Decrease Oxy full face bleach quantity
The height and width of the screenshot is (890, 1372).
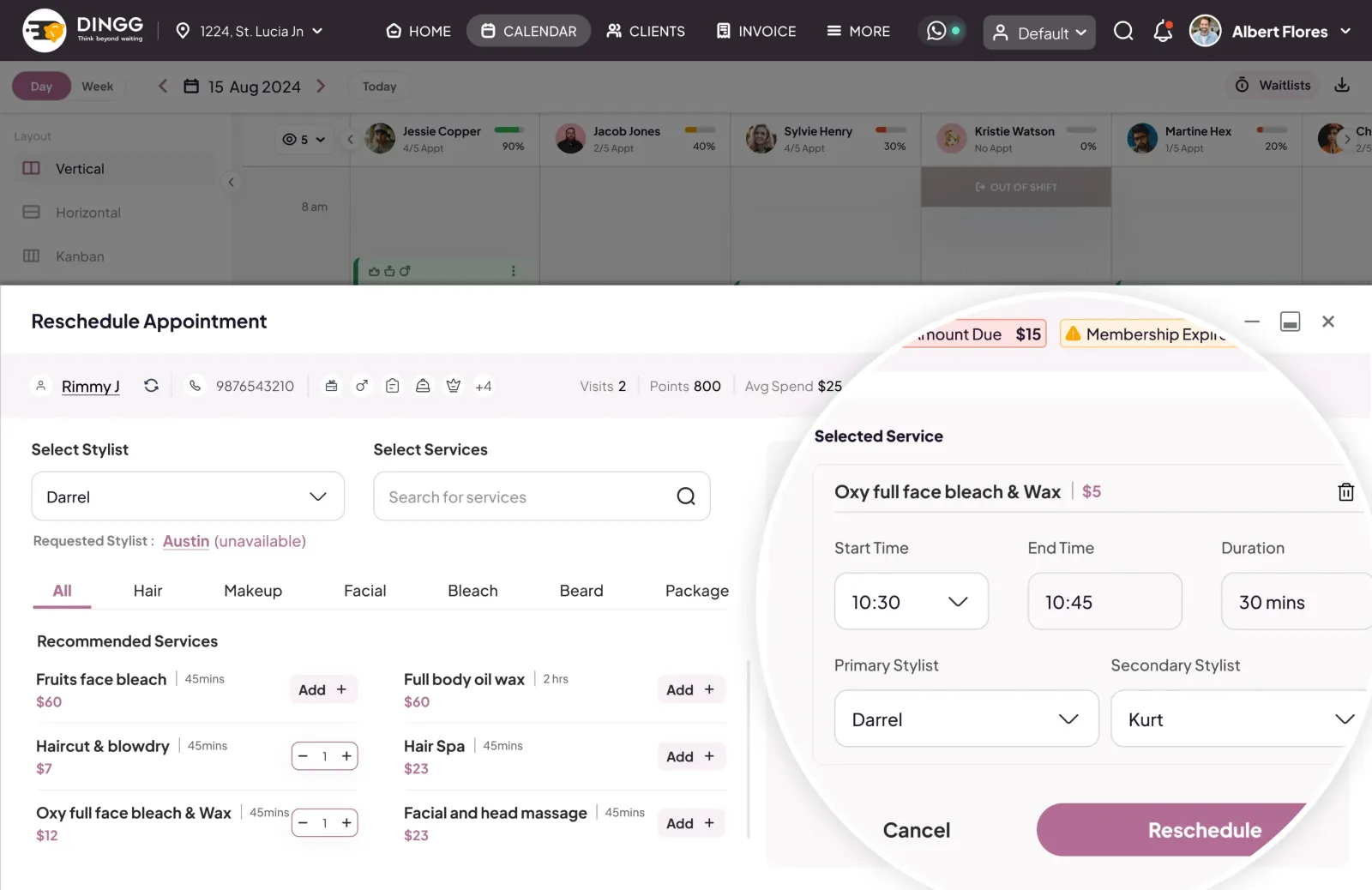pyautogui.click(x=303, y=823)
